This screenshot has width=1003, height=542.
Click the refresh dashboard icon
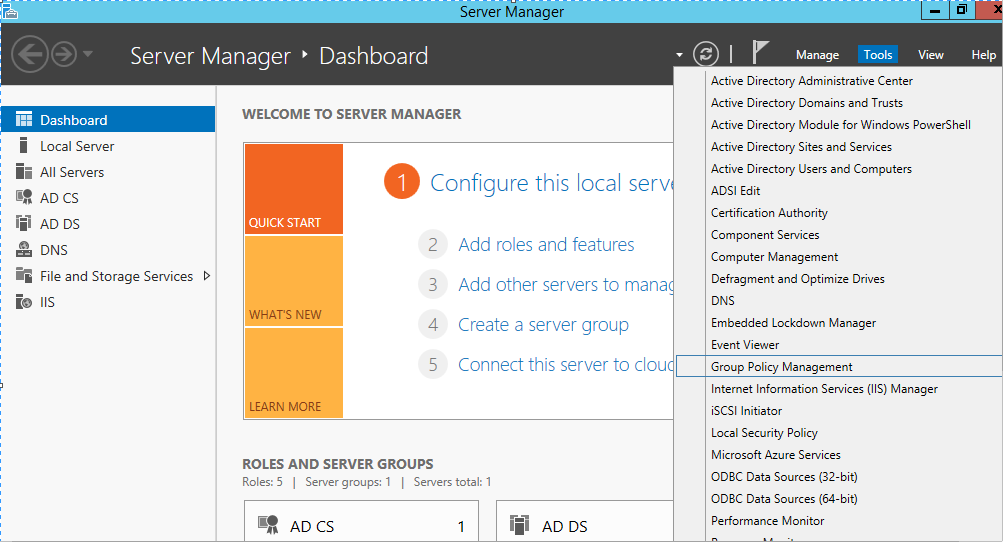706,54
